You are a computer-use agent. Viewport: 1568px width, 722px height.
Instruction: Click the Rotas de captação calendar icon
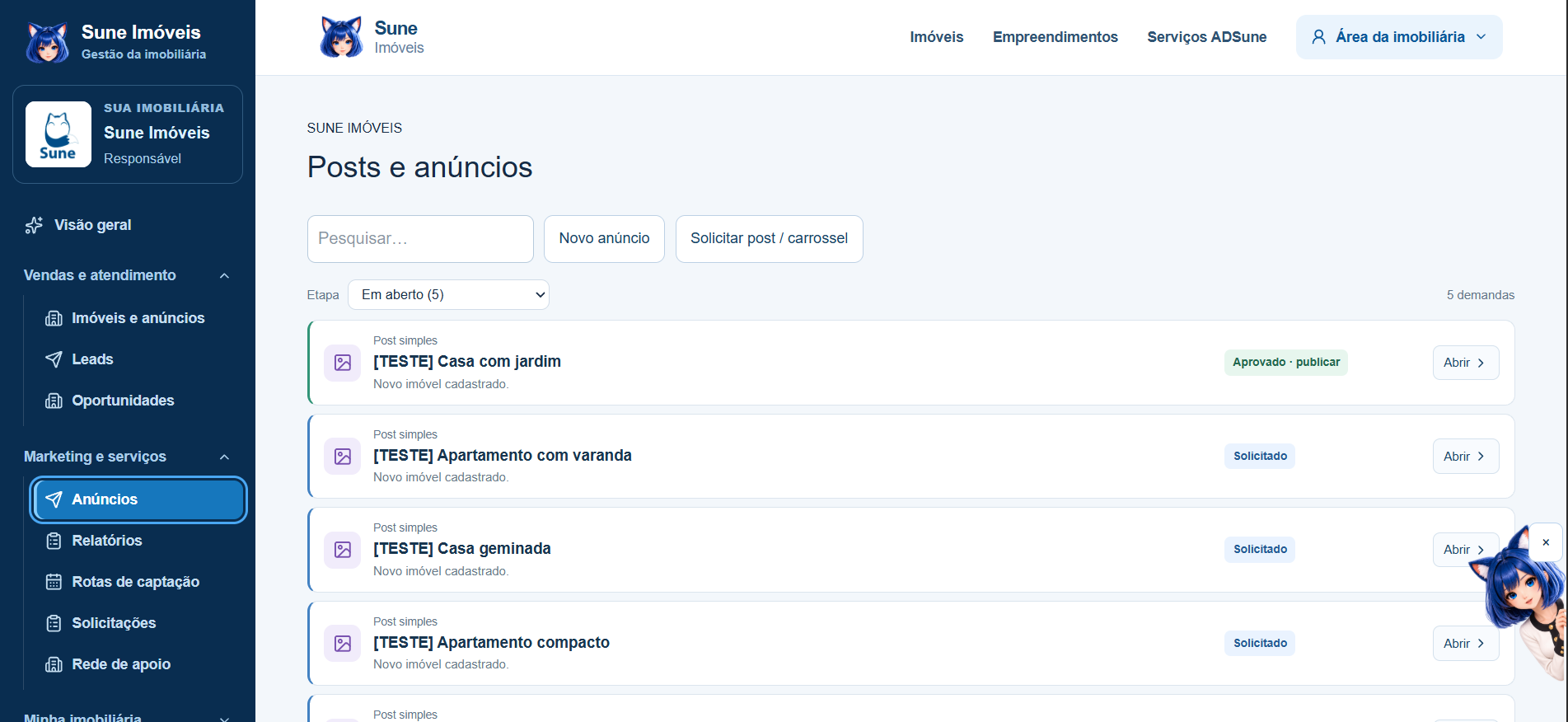pos(54,582)
